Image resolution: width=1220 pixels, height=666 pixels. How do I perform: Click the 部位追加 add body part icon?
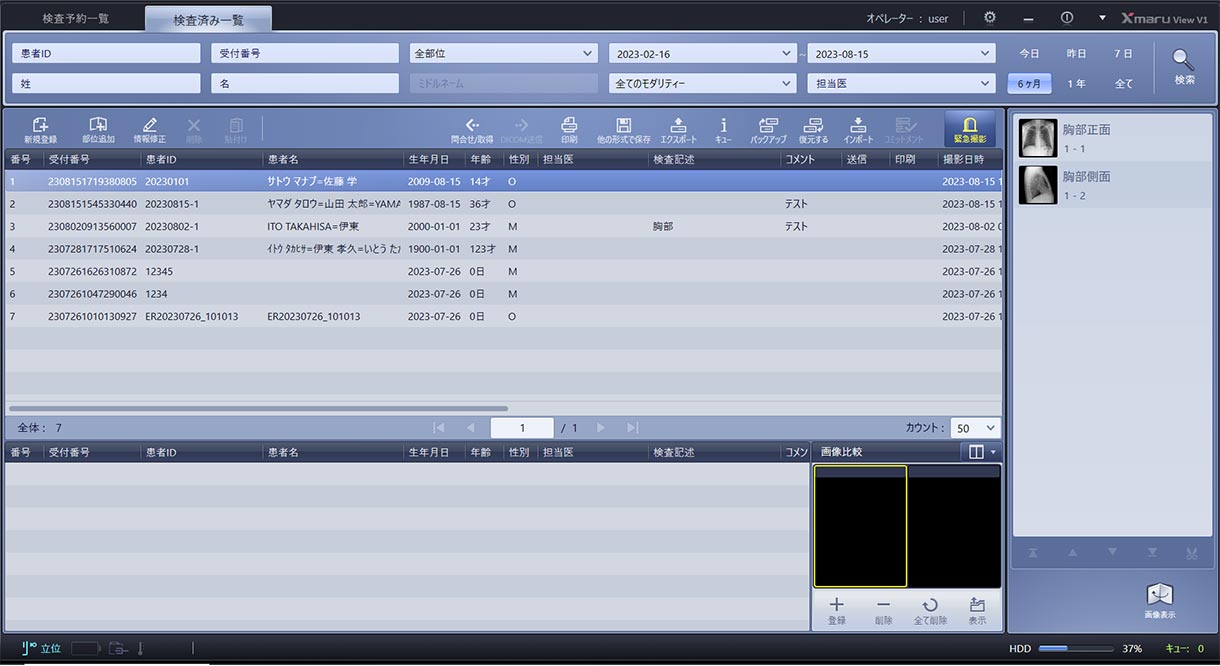[98, 129]
